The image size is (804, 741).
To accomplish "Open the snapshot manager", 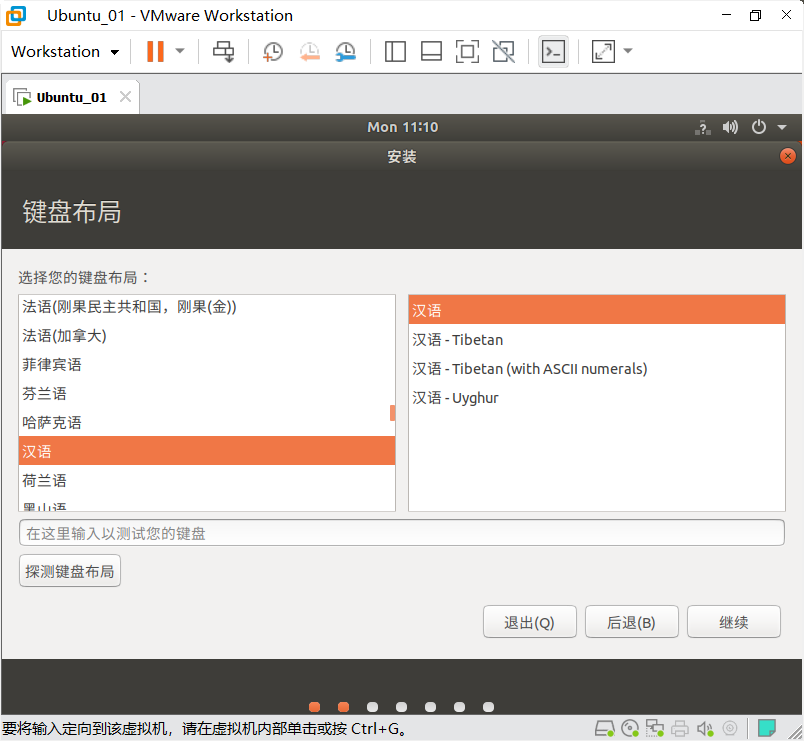I will tap(346, 52).
